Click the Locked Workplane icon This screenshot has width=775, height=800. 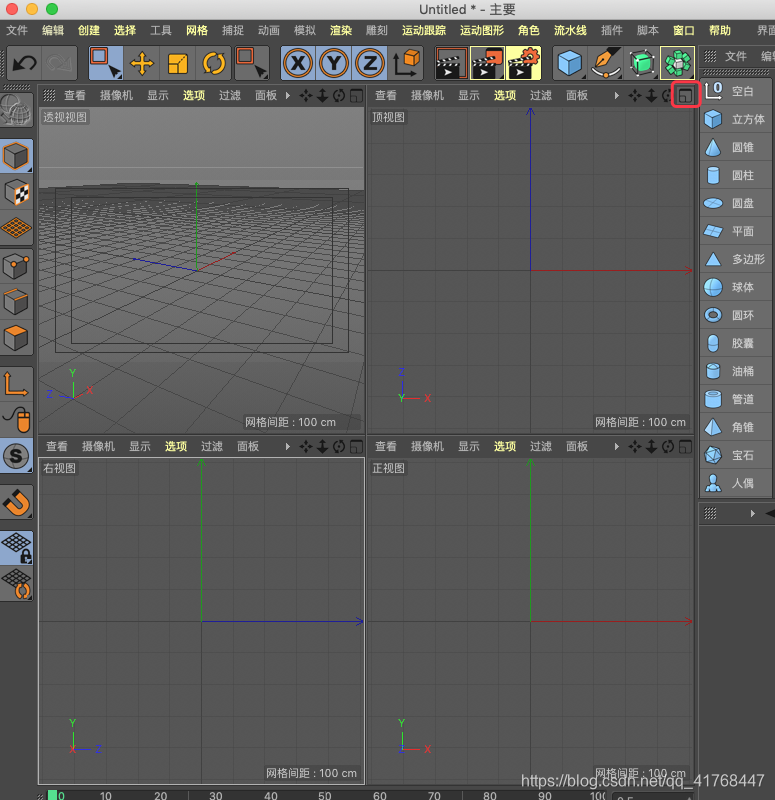[x=16, y=548]
